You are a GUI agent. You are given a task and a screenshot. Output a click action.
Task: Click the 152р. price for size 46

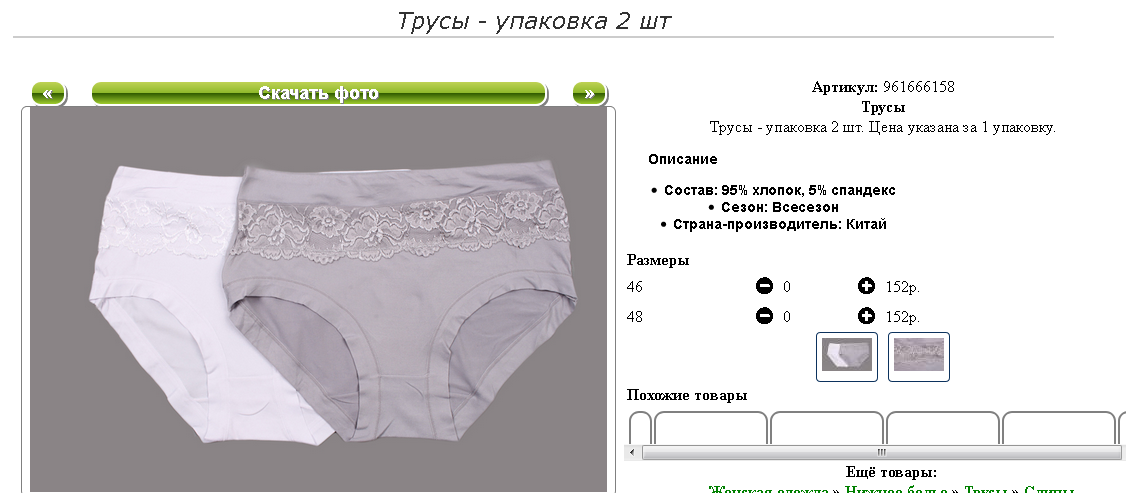tap(903, 287)
